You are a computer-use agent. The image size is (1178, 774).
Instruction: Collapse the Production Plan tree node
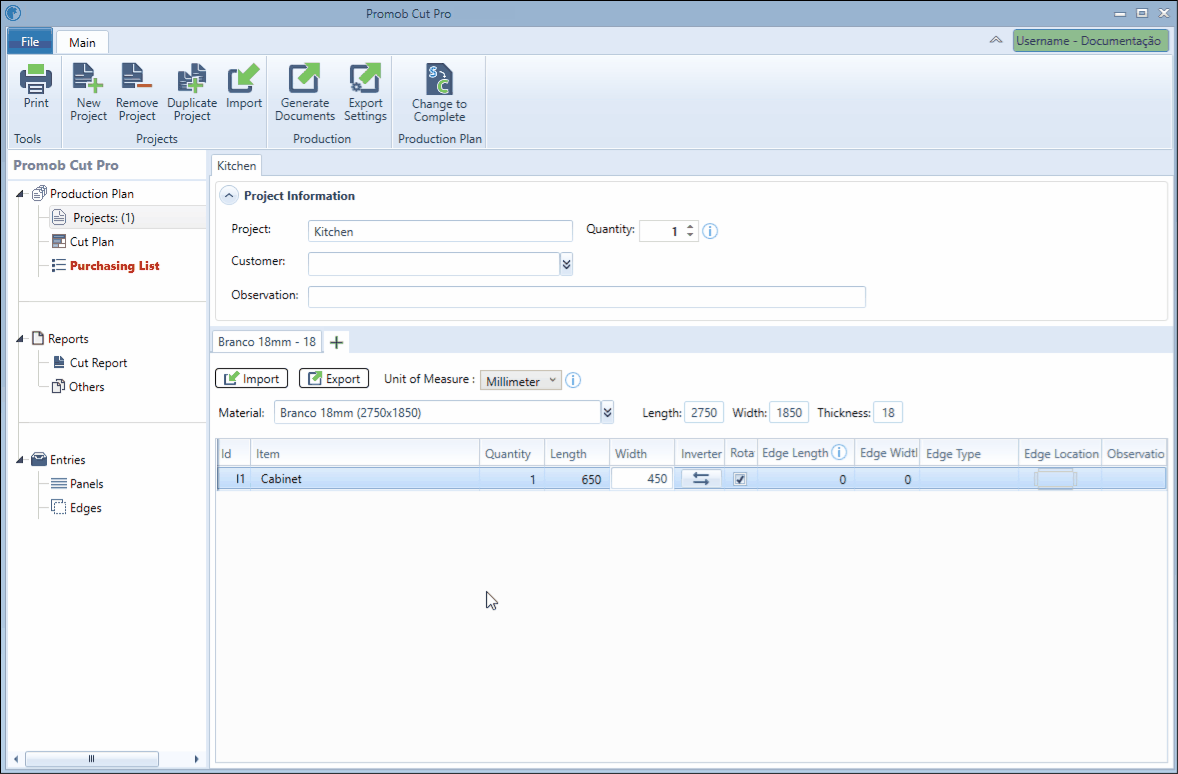tap(20, 194)
